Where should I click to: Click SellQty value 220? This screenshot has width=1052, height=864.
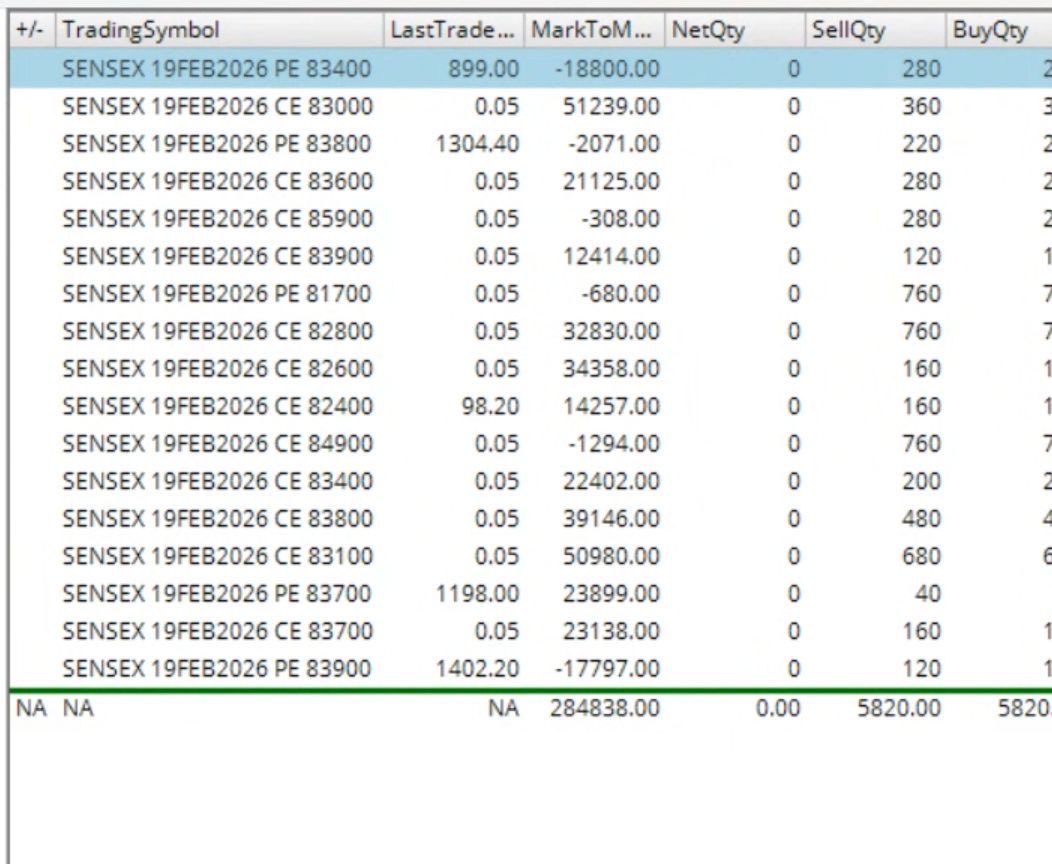point(921,144)
